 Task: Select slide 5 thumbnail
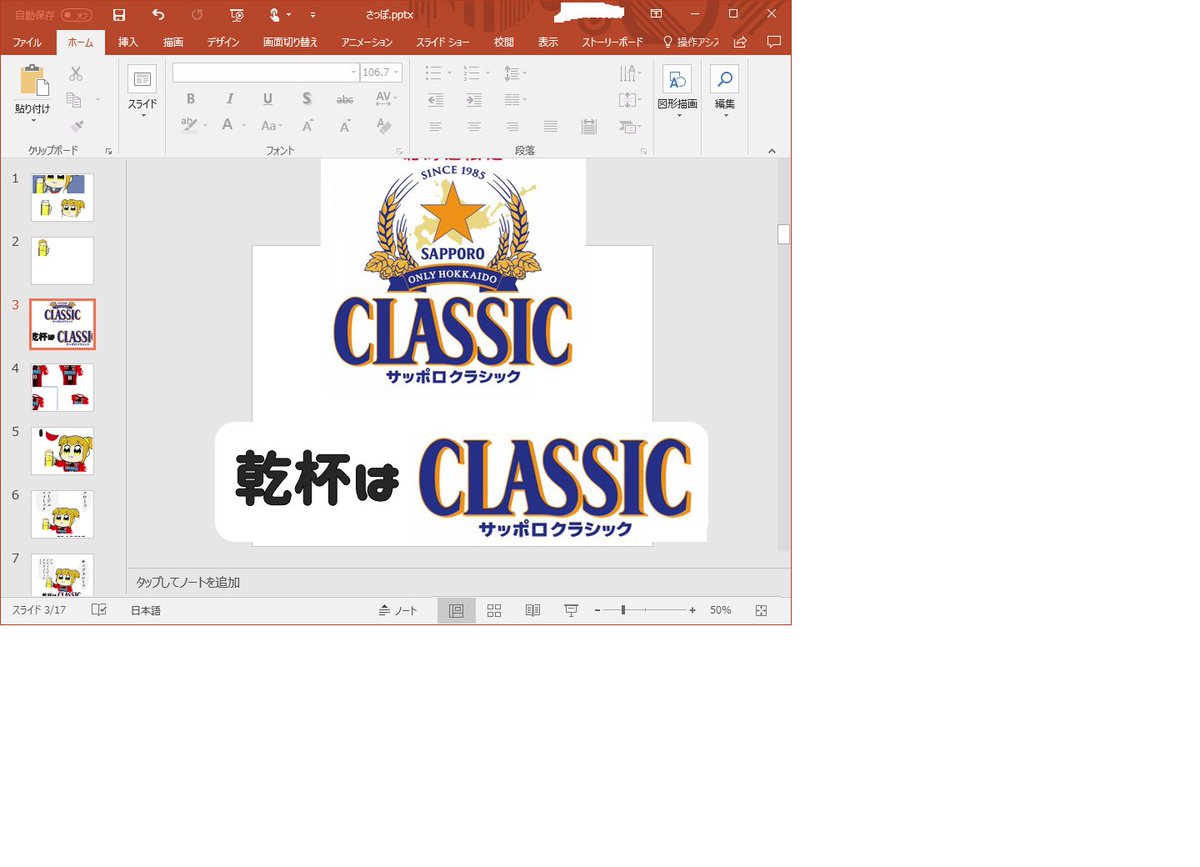point(62,451)
